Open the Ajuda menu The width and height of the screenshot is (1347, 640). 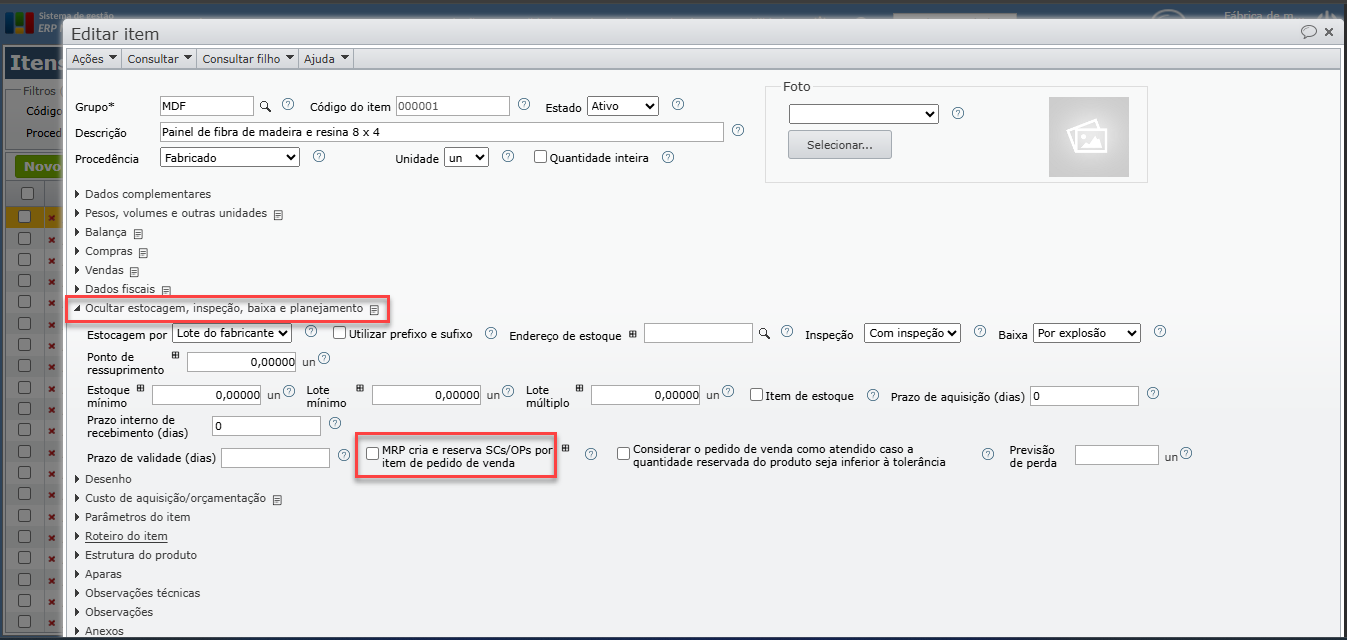[x=326, y=59]
